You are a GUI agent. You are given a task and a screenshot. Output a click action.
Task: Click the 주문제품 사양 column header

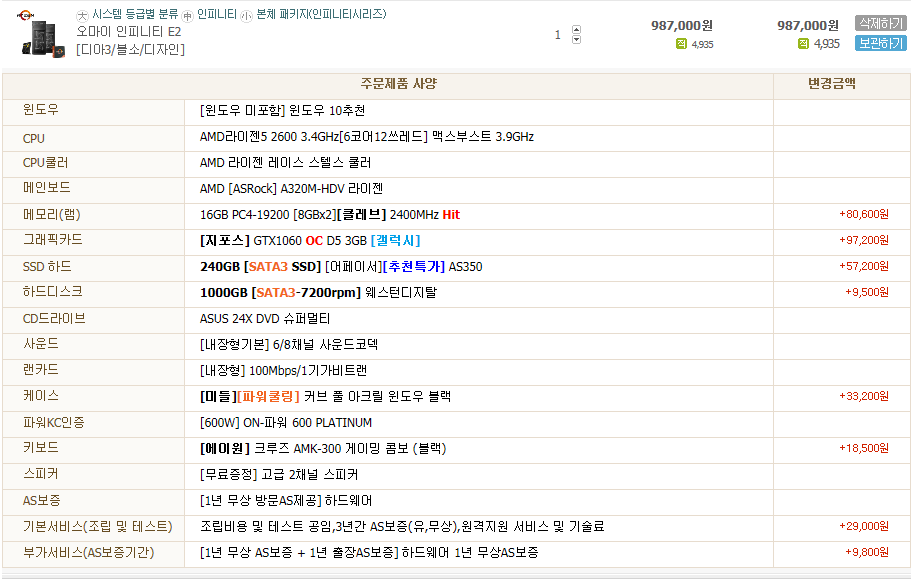coord(398,83)
